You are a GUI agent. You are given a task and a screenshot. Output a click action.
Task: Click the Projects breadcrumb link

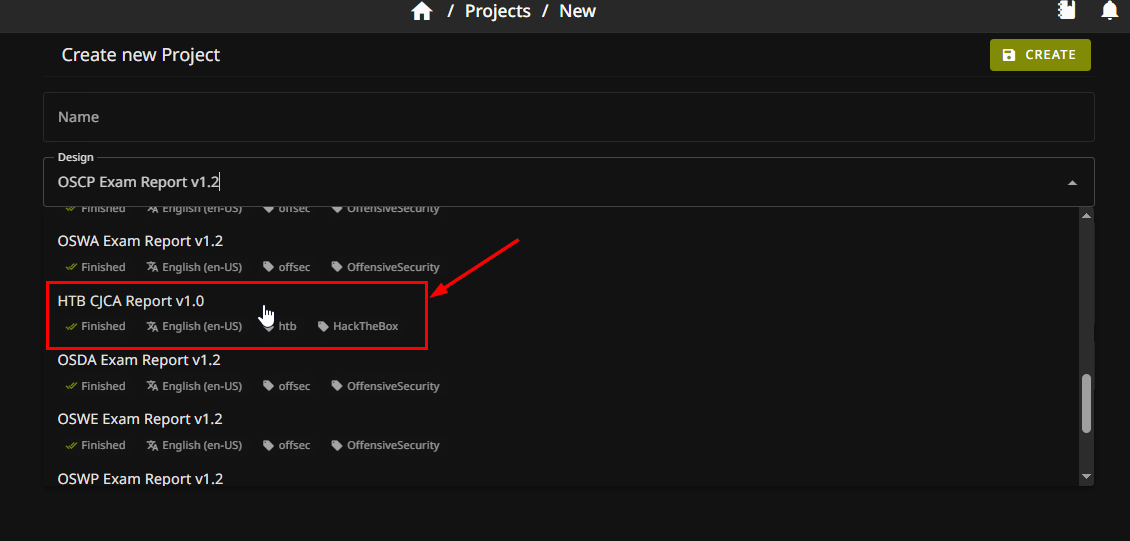coord(497,12)
